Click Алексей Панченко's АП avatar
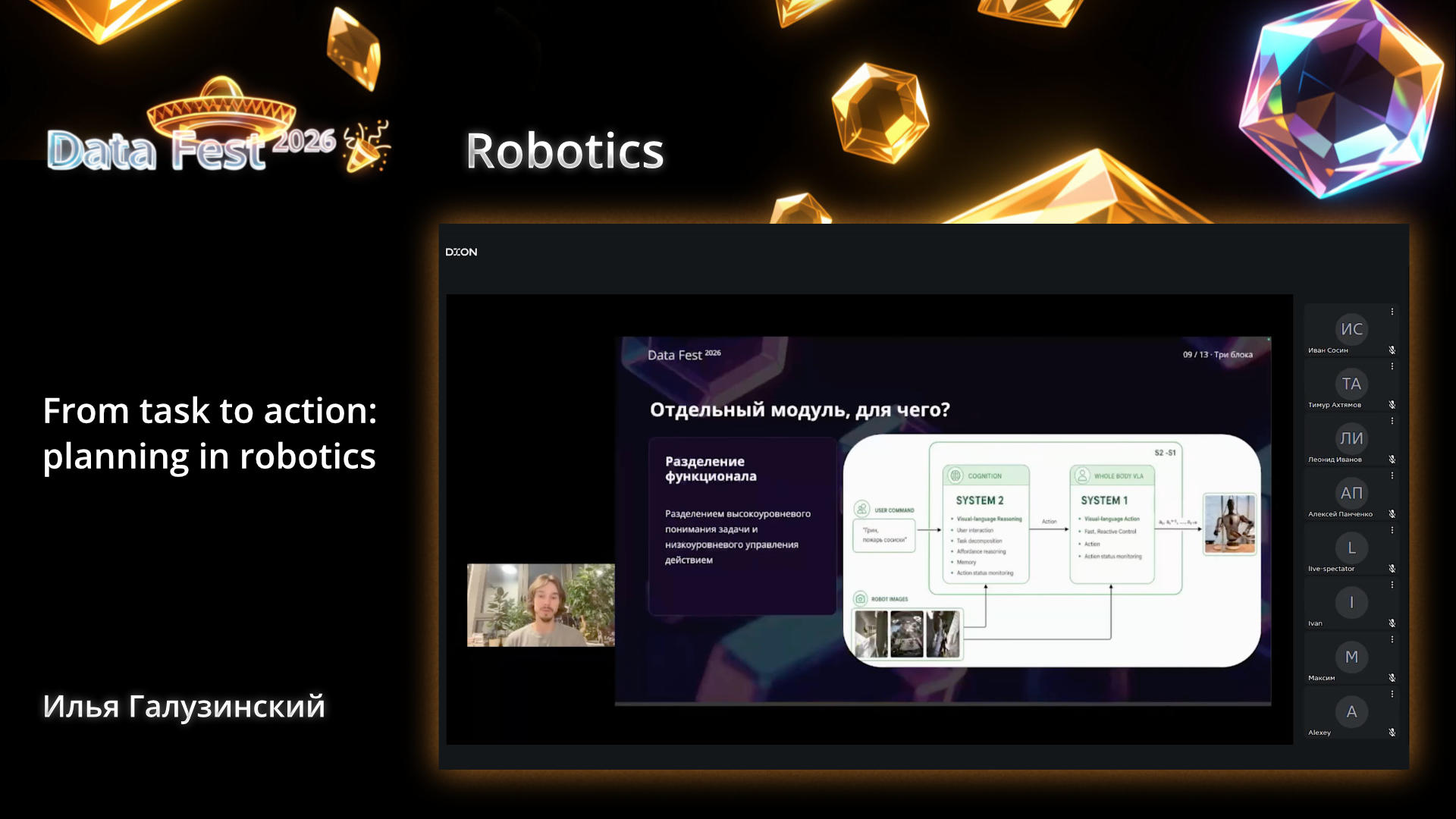 [1351, 493]
